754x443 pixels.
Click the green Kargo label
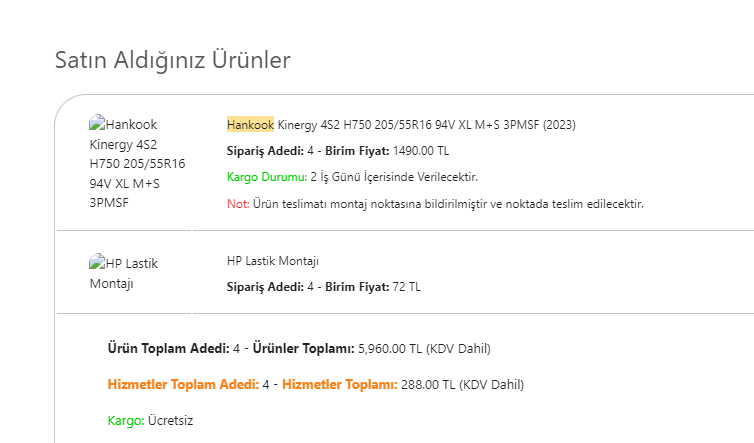(x=126, y=421)
